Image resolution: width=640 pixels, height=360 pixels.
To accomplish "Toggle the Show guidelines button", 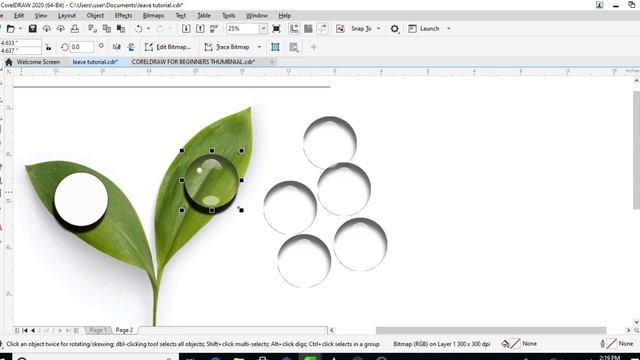I will pyautogui.click(x=322, y=29).
